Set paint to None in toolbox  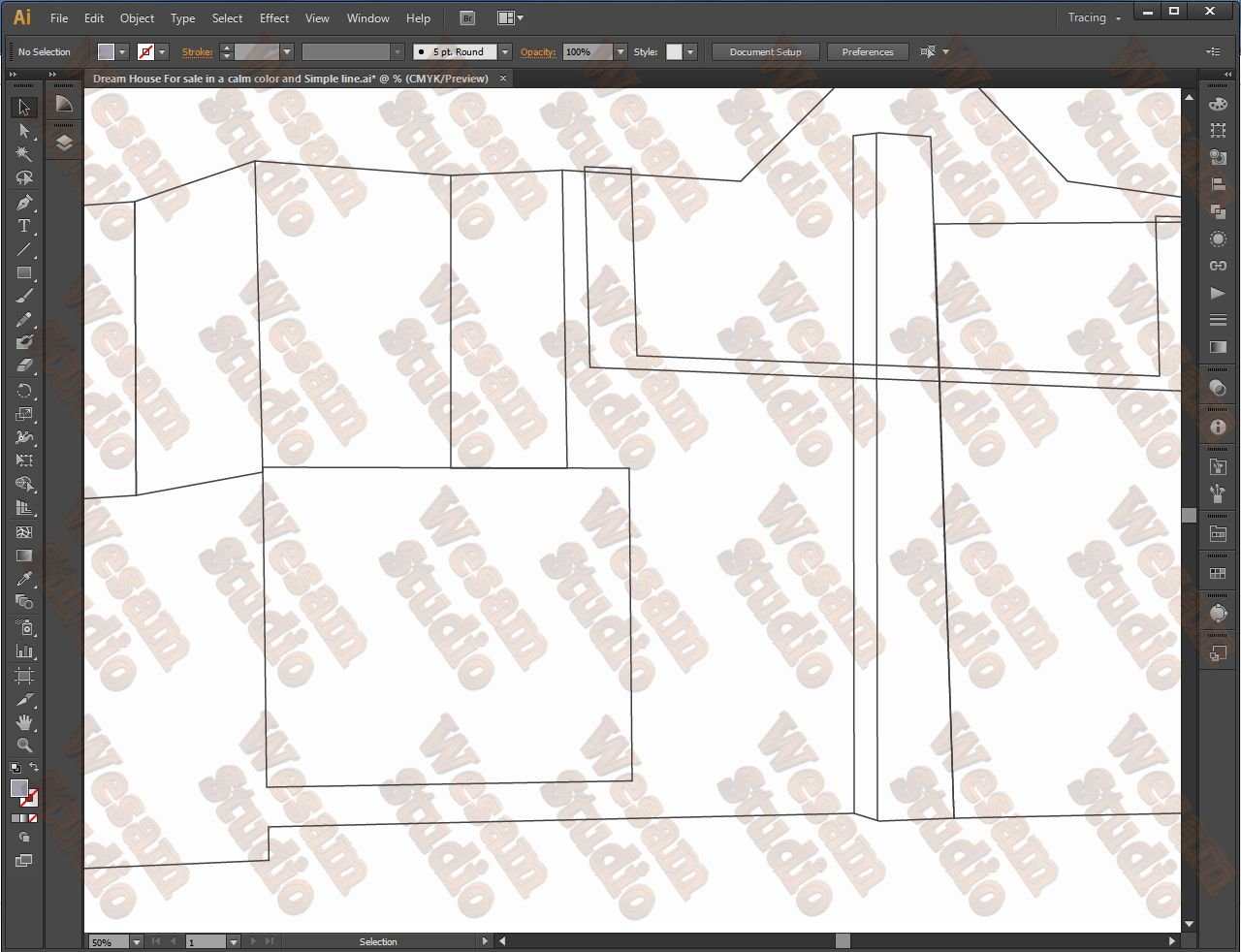pyautogui.click(x=33, y=818)
